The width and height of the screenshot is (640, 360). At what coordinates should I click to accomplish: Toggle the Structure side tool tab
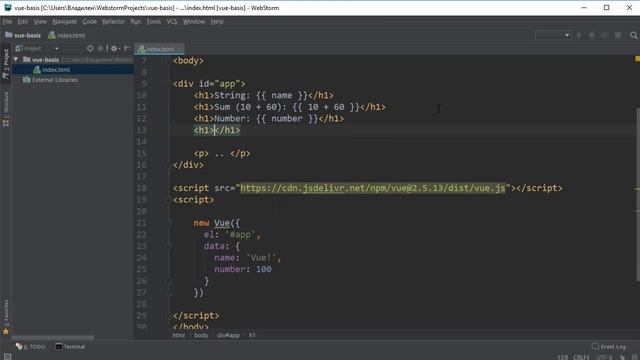pos(6,109)
